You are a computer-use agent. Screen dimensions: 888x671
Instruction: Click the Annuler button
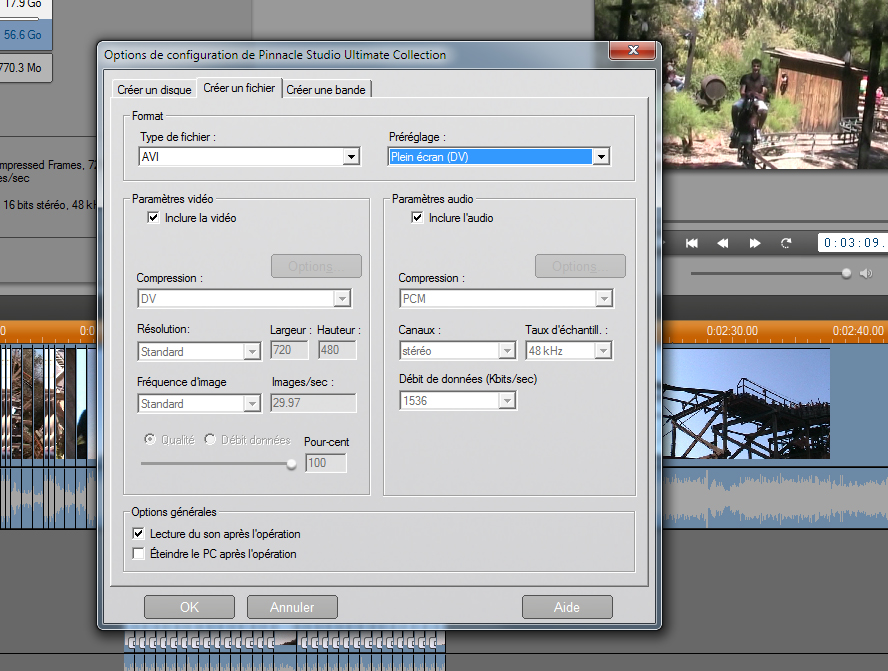(x=292, y=607)
